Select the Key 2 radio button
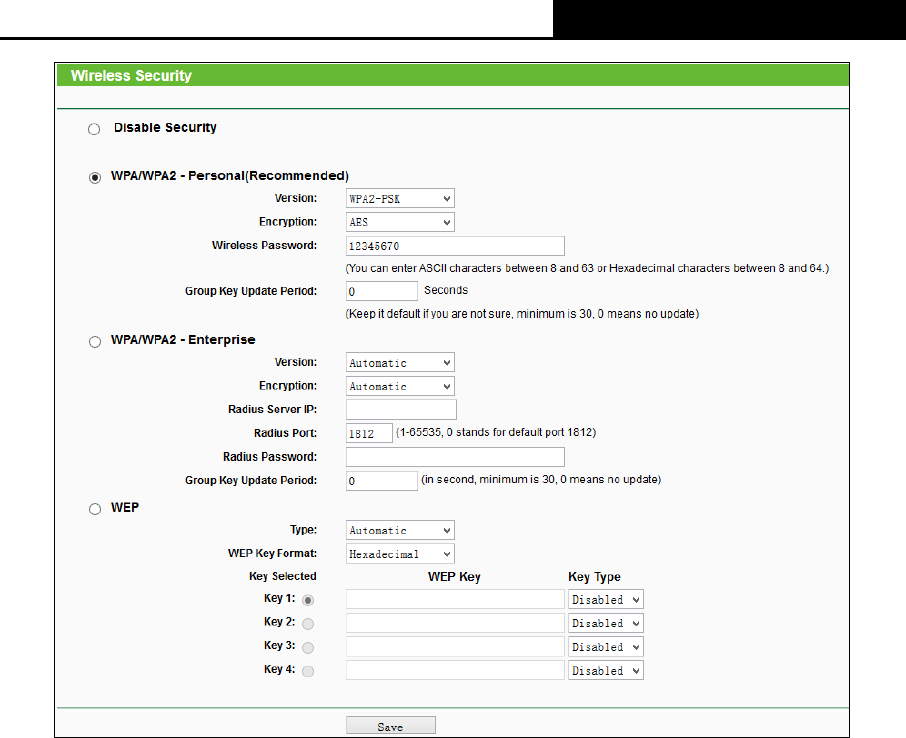Image resolution: width=906 pixels, height=738 pixels. 308,623
